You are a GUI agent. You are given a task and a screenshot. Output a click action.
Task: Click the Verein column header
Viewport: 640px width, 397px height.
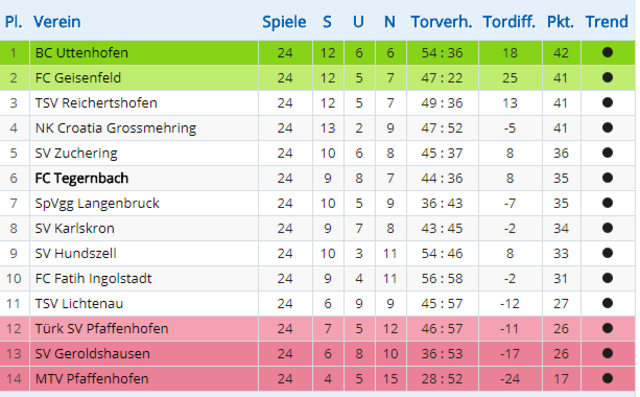pos(57,22)
